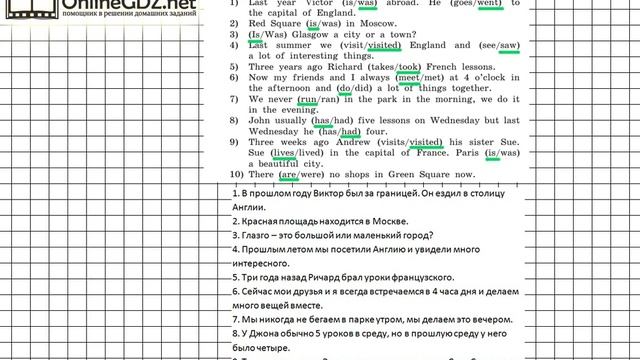Click the line 'Three weeks ago Andrew (visits/visited) his sister Sue.'
The width and height of the screenshot is (640, 360).
pos(384,142)
